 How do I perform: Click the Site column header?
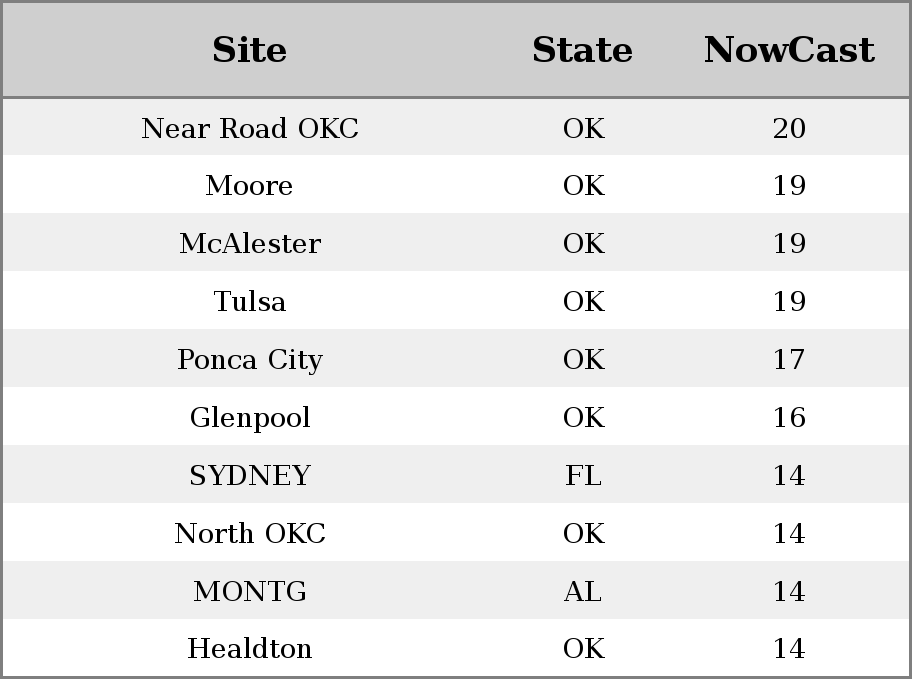(250, 49)
